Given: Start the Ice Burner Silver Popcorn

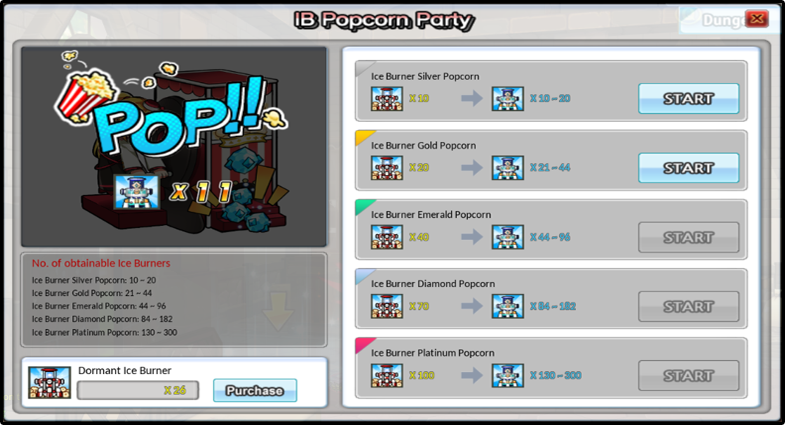Looking at the screenshot, I should click(688, 99).
